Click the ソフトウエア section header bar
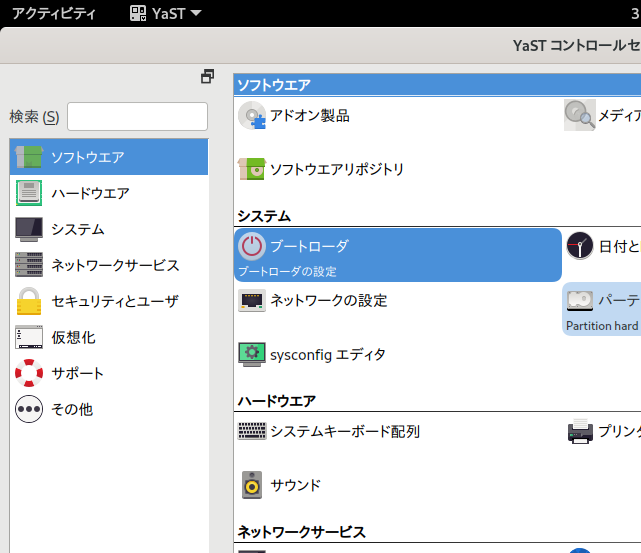The height and width of the screenshot is (553, 641). (x=437, y=85)
